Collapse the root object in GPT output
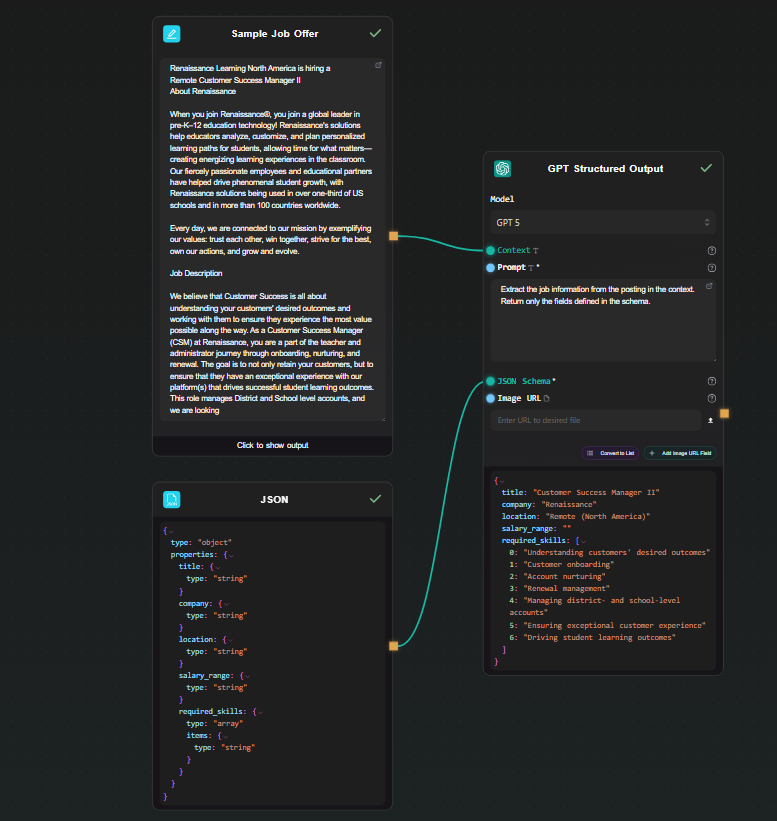This screenshot has height=821, width=777. [x=502, y=481]
